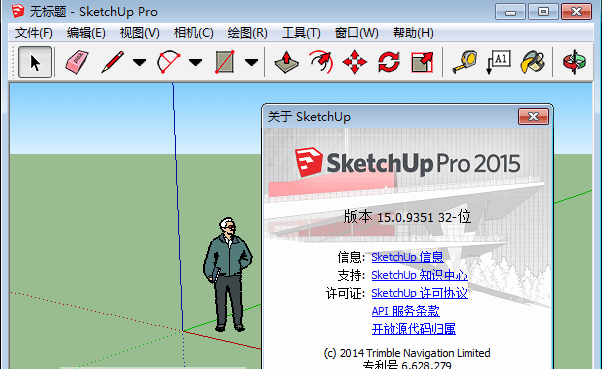The height and width of the screenshot is (369, 602).
Task: Open the Arc tool dropdown arrow
Action: [x=195, y=62]
